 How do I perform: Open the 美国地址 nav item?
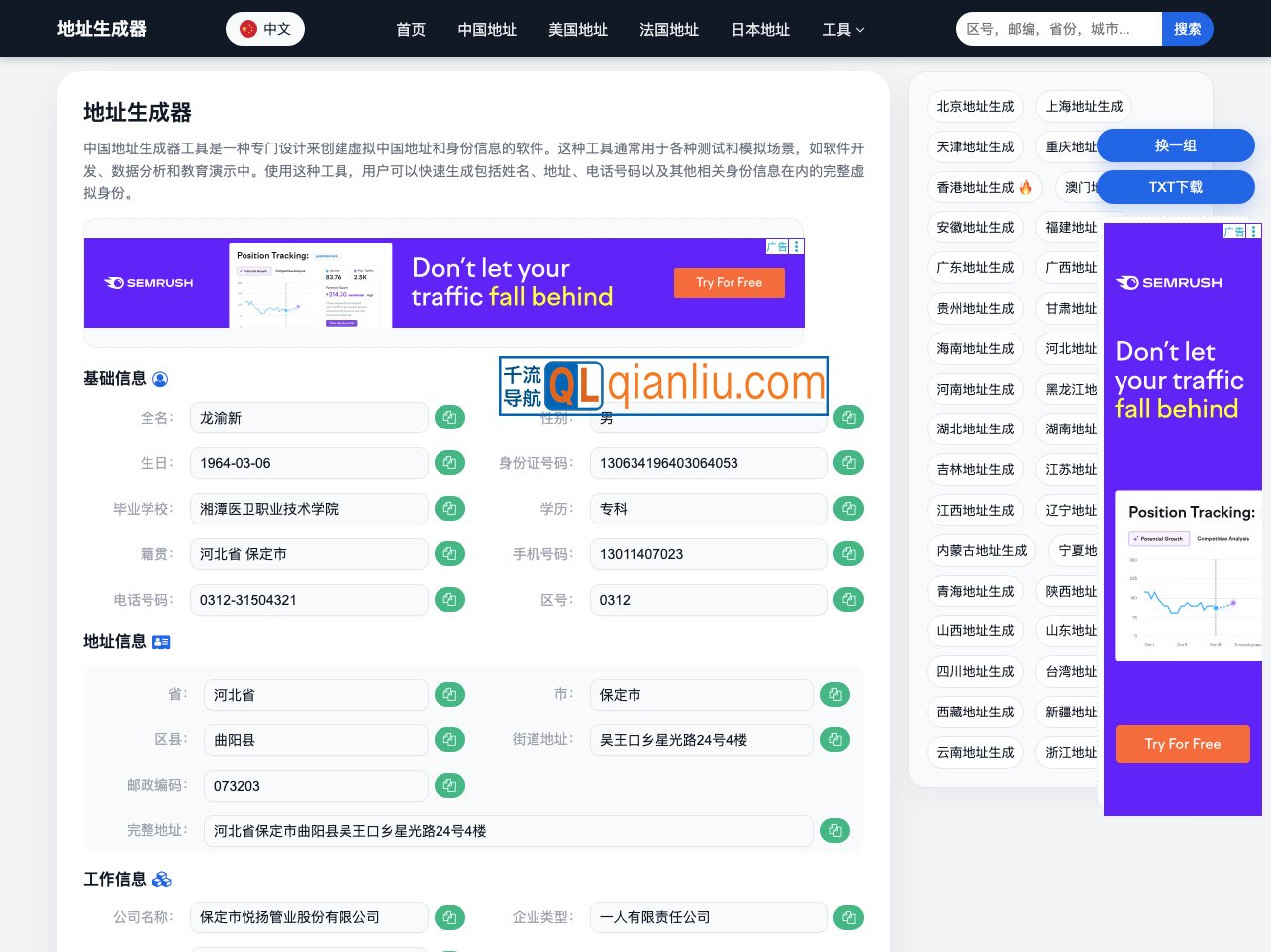[578, 30]
